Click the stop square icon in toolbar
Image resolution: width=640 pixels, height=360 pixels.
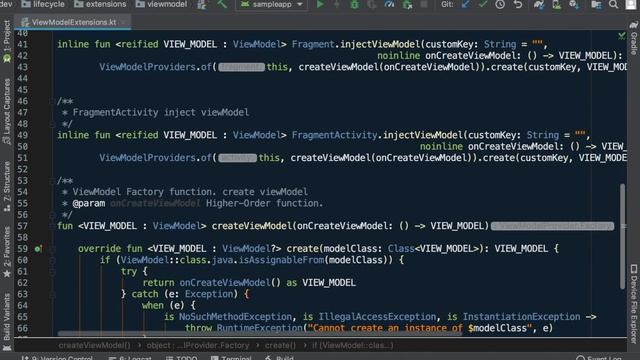coord(424,4)
